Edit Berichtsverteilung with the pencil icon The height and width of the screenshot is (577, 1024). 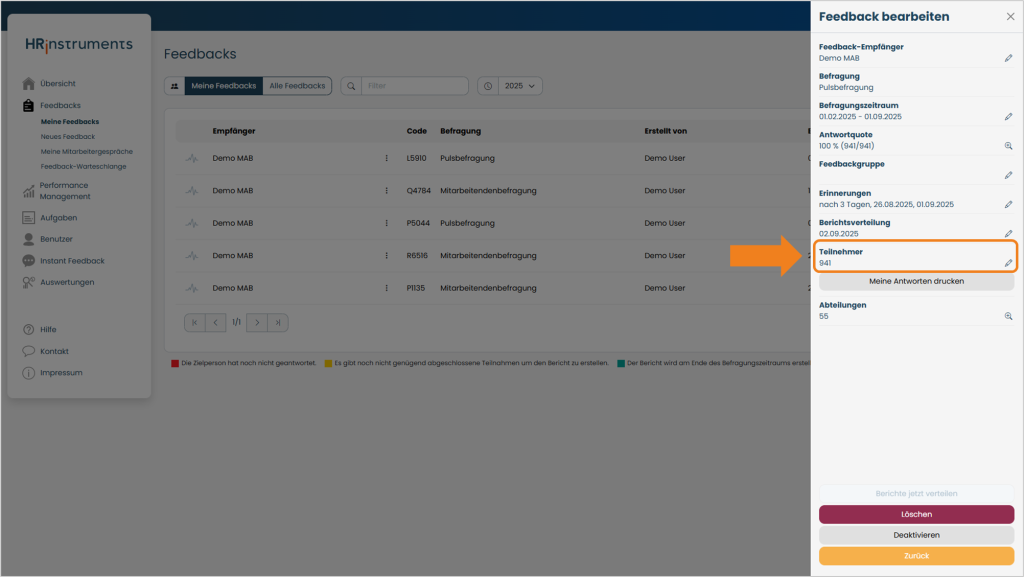(1008, 234)
